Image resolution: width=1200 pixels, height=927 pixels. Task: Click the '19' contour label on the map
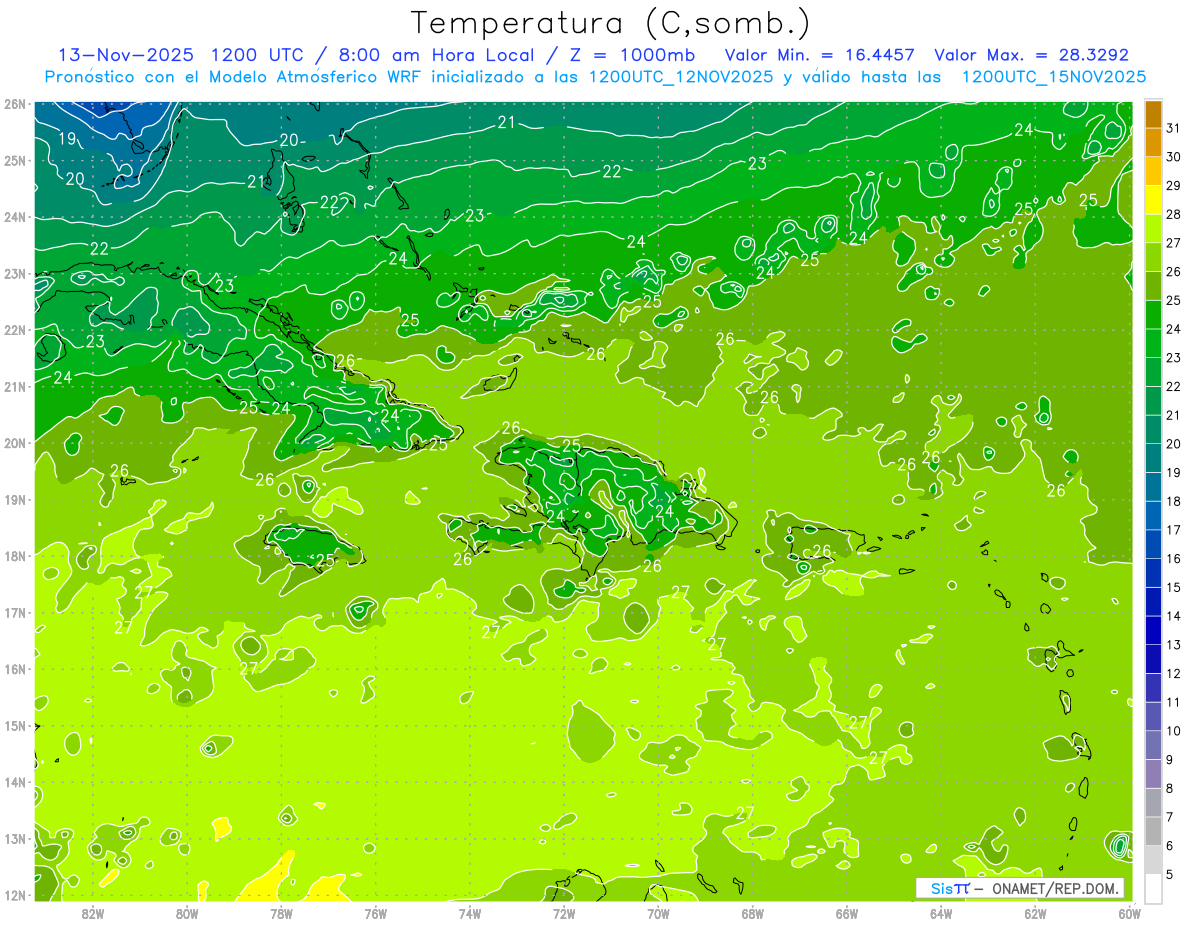68,139
